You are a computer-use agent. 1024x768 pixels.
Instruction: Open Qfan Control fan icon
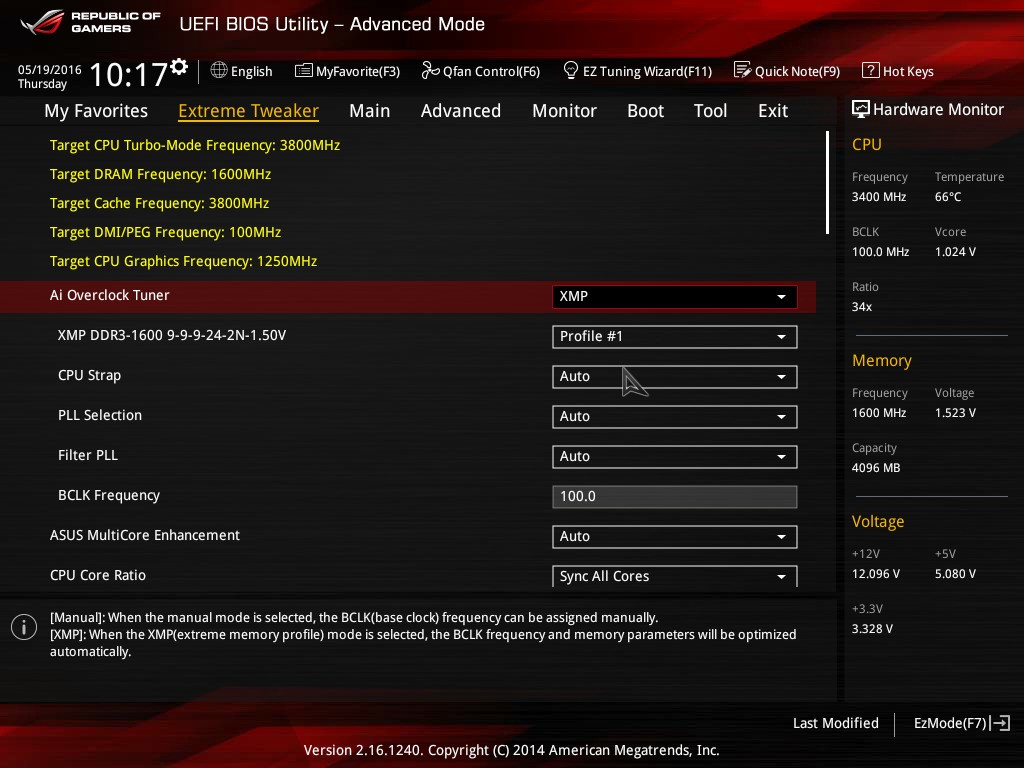point(430,71)
